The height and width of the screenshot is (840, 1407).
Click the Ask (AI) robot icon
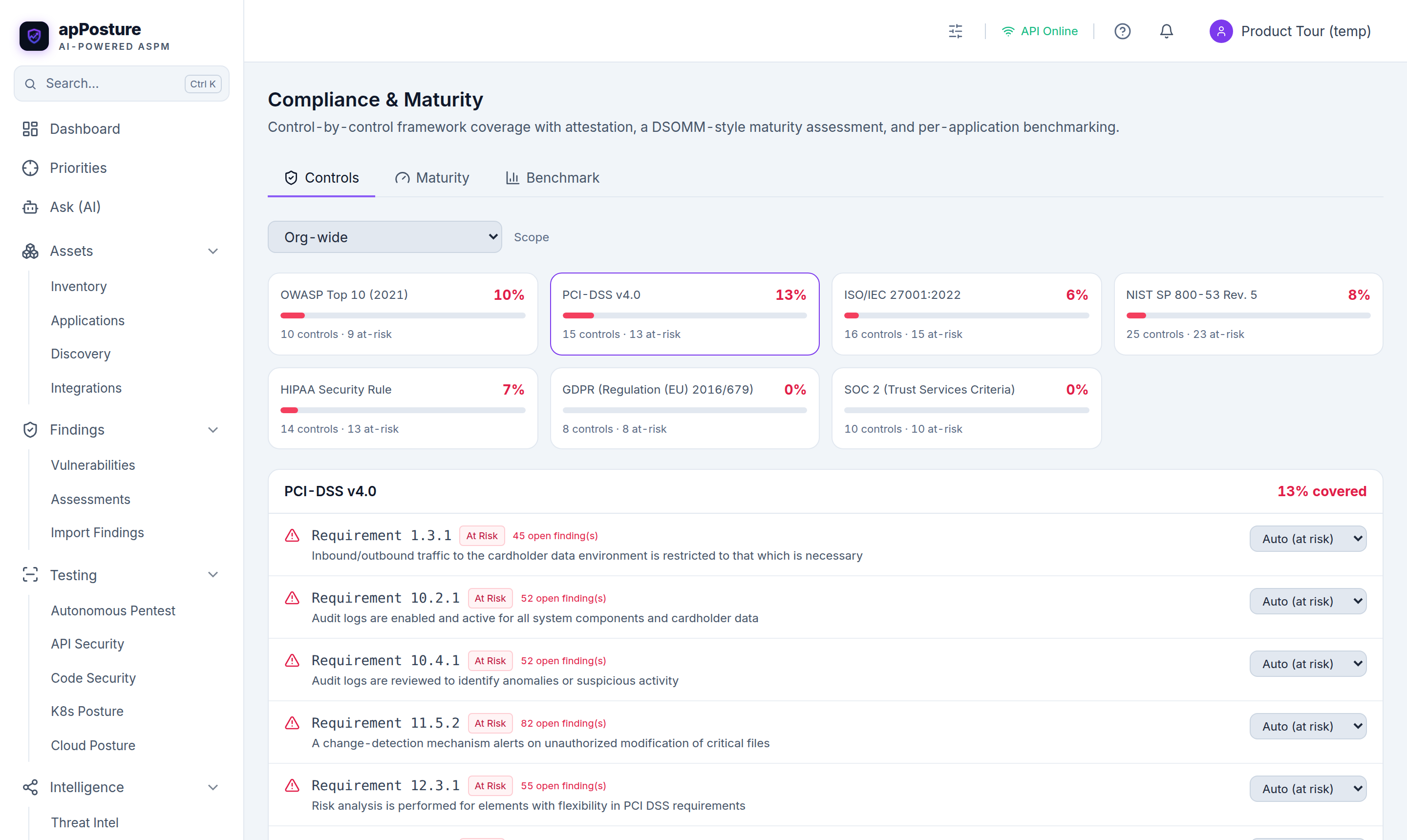tap(30, 207)
